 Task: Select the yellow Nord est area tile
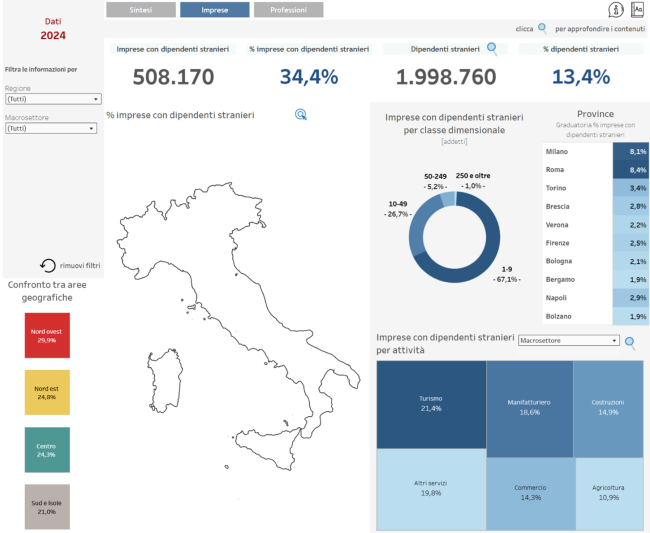47,392
